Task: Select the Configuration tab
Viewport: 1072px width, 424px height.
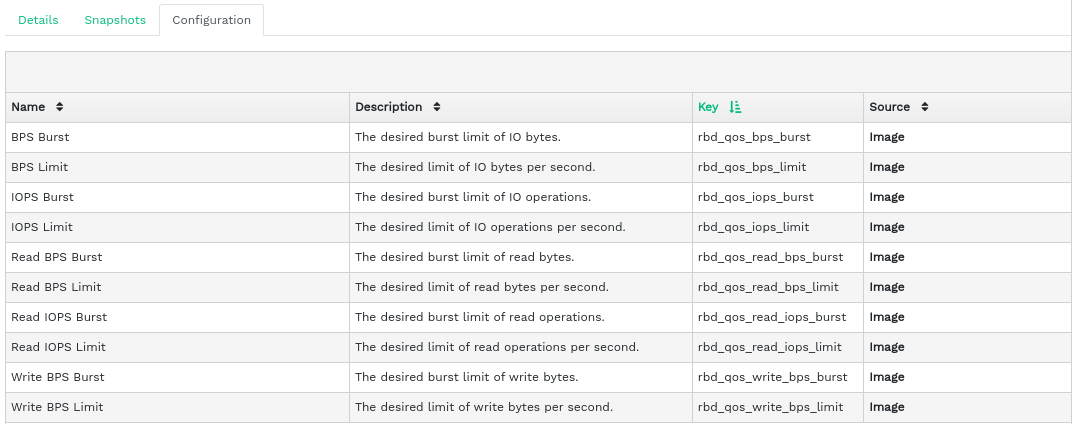Action: tap(211, 20)
